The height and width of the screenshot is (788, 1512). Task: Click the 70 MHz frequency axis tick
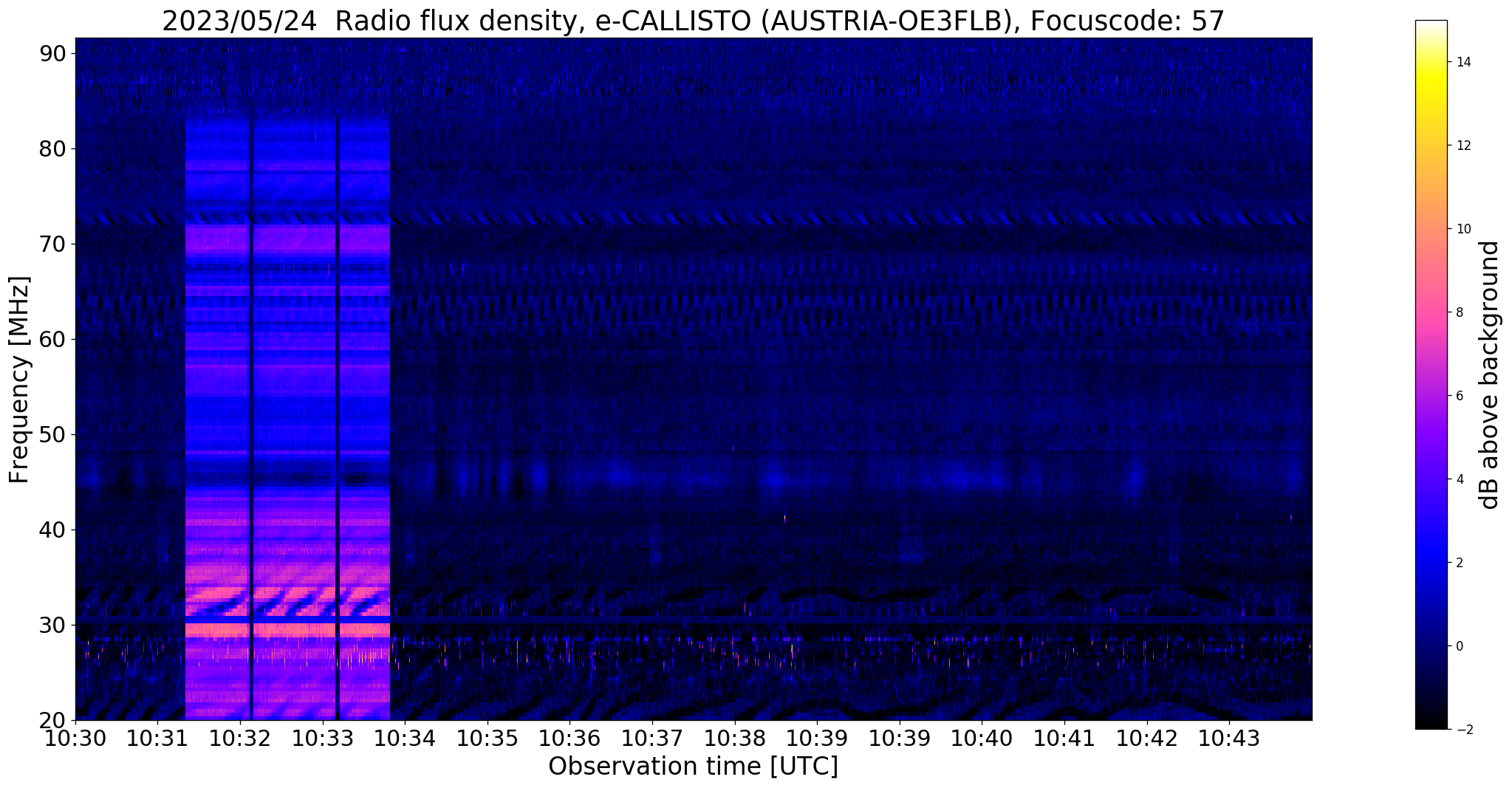coord(52,244)
